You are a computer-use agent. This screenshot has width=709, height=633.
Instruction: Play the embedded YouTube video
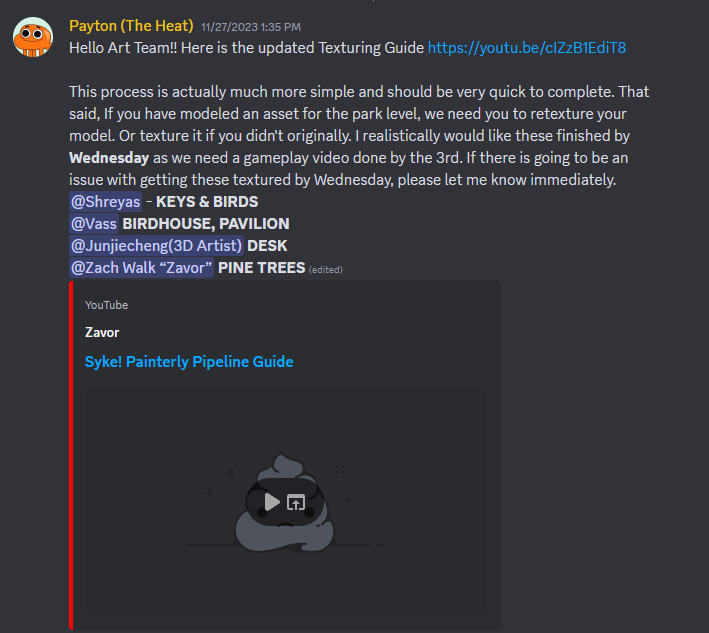tap(272, 502)
